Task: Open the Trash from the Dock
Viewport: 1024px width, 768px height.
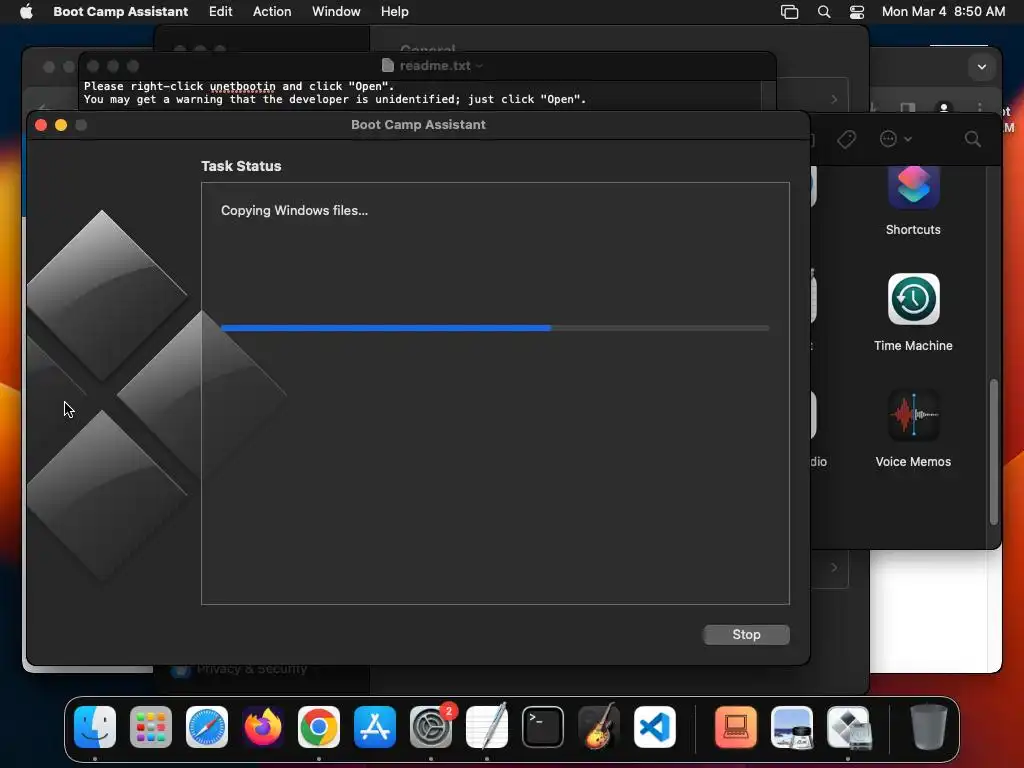Action: [x=929, y=727]
